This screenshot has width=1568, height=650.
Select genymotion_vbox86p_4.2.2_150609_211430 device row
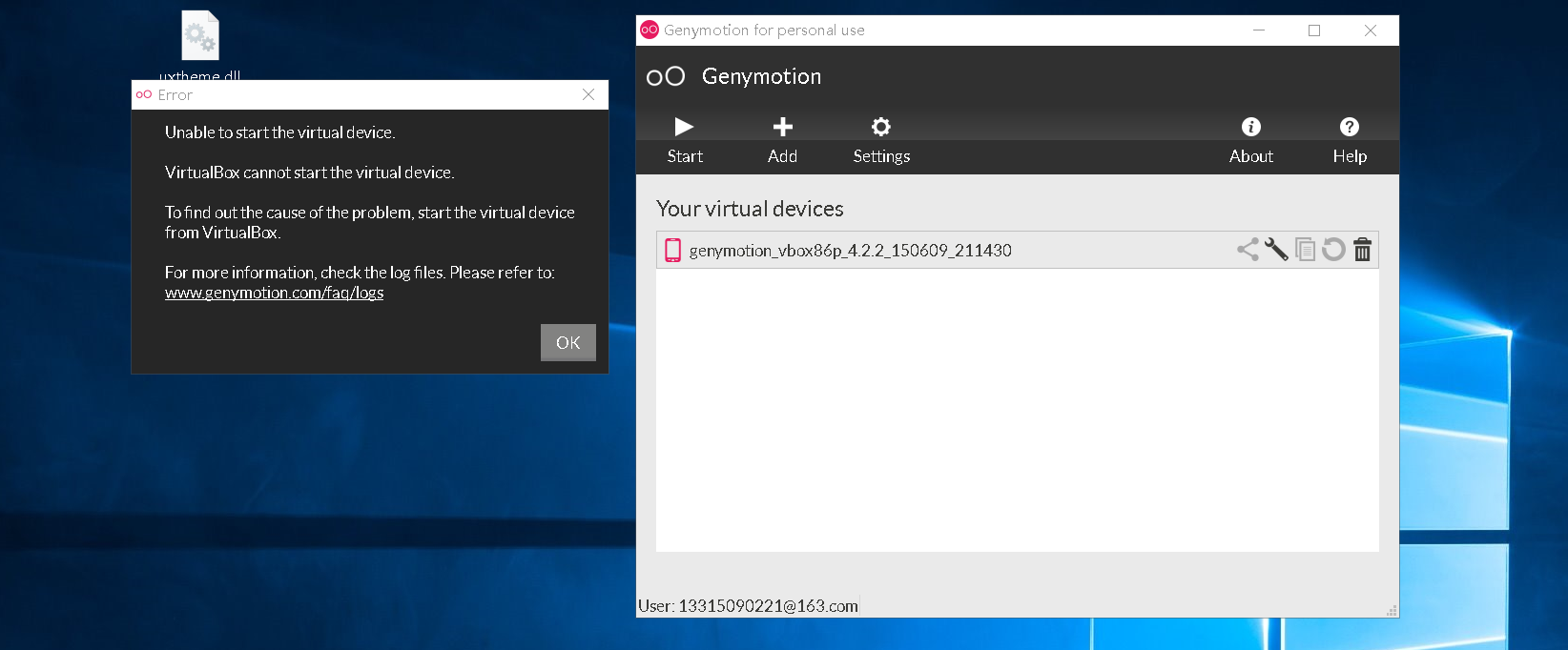[1017, 250]
